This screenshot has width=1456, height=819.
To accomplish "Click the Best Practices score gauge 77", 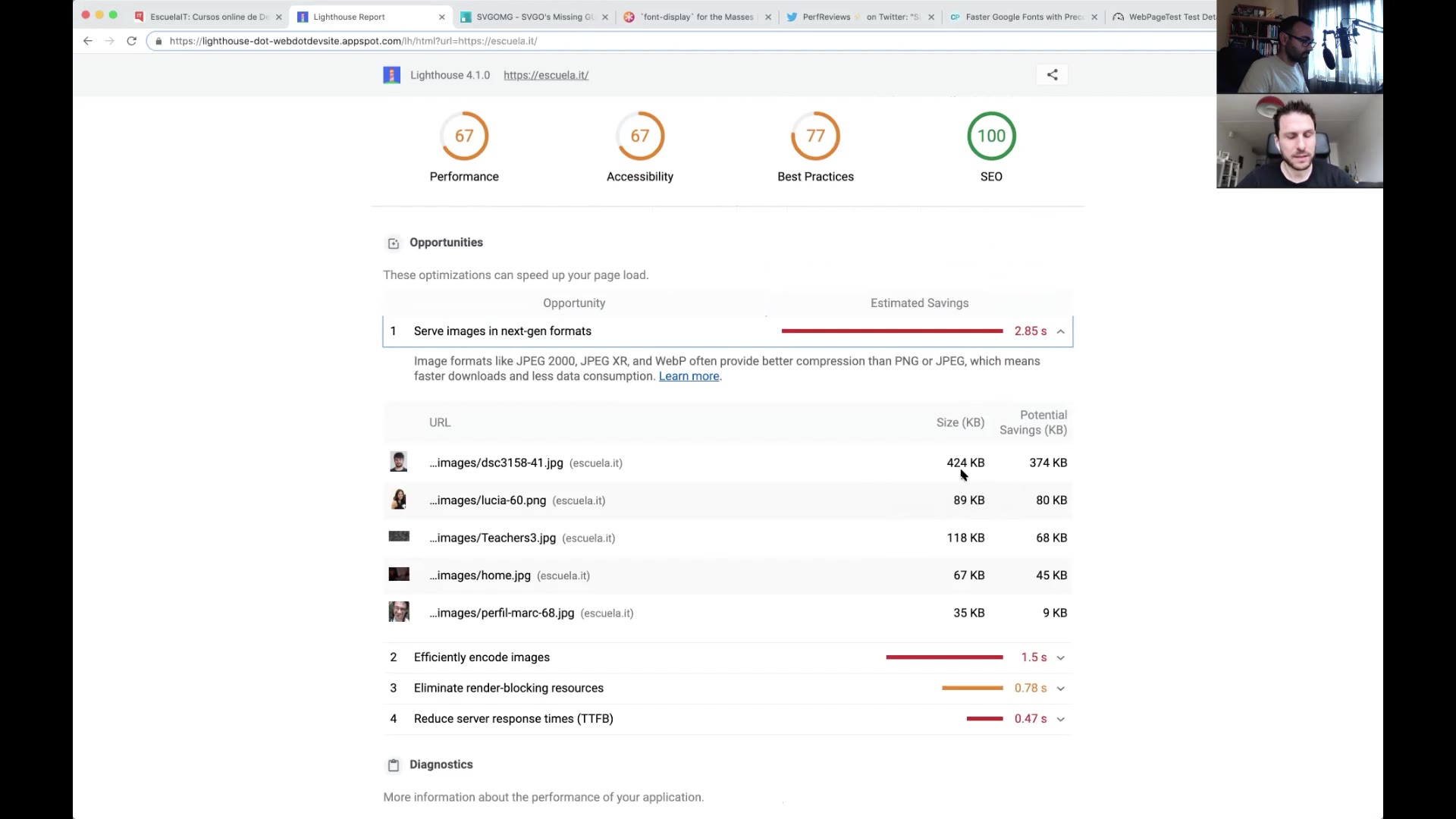I will (815, 136).
